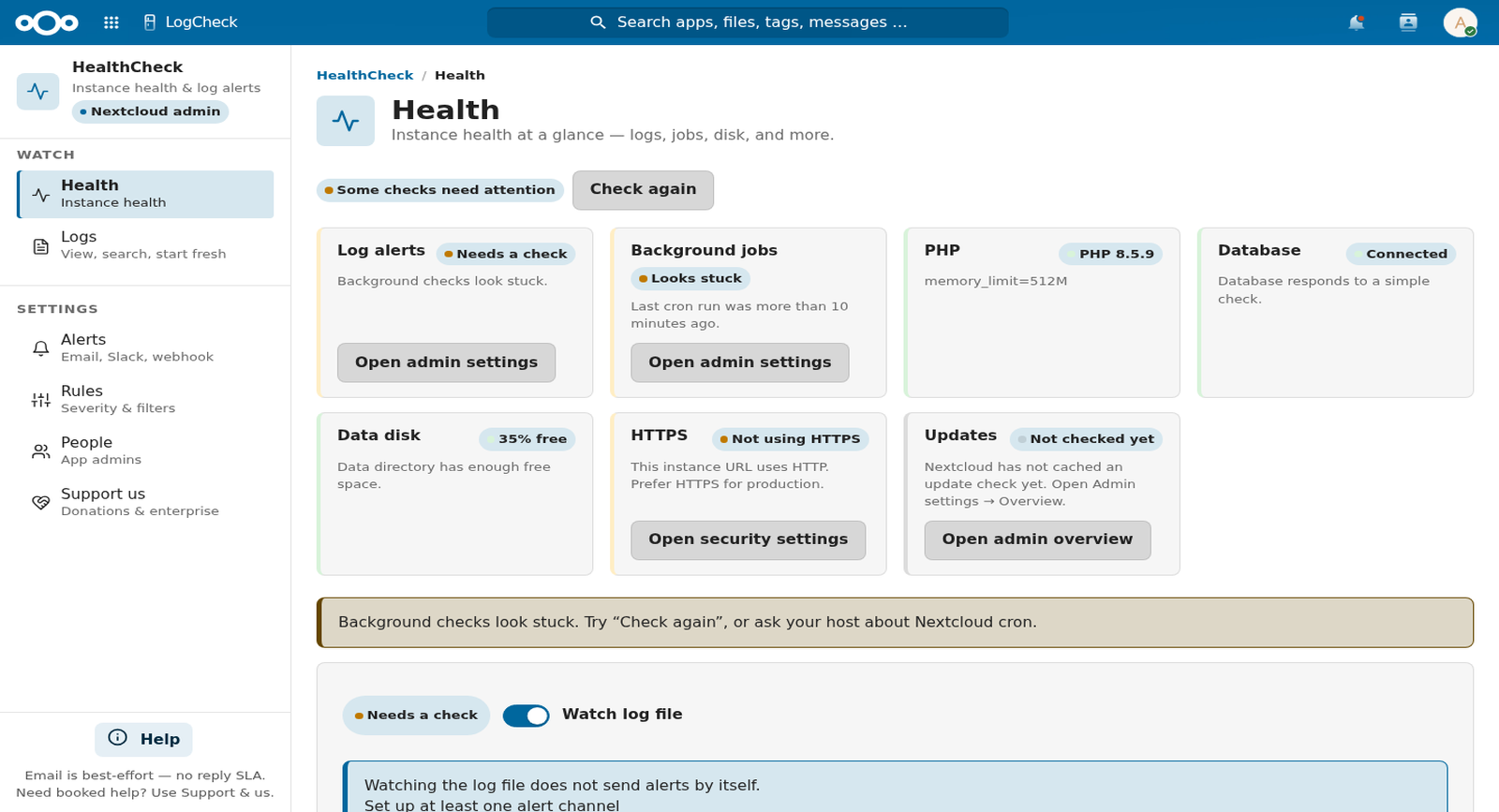Focus the global search field
The image size is (1499, 812).
(748, 22)
